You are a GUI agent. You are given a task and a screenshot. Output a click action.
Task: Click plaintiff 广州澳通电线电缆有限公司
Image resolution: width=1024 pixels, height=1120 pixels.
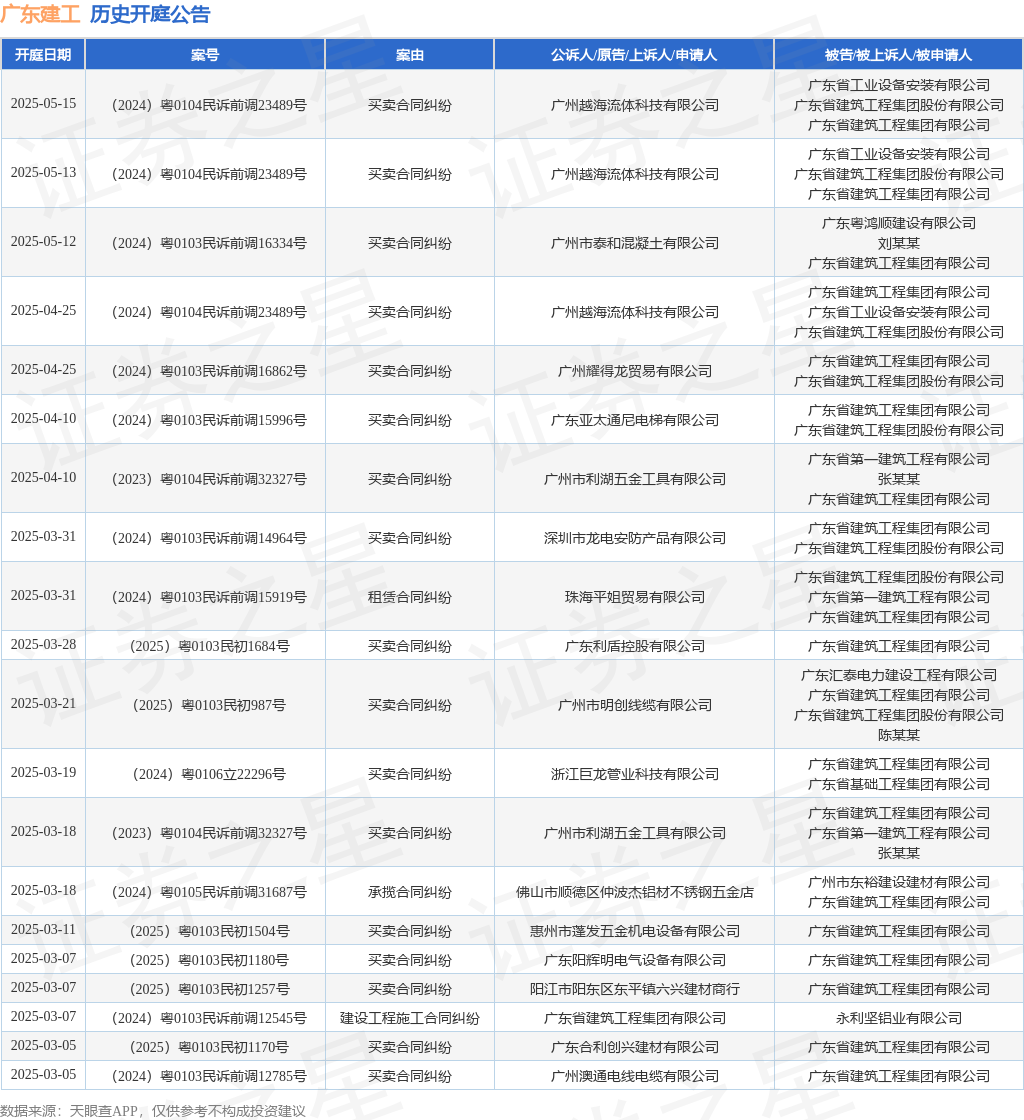(x=635, y=1076)
